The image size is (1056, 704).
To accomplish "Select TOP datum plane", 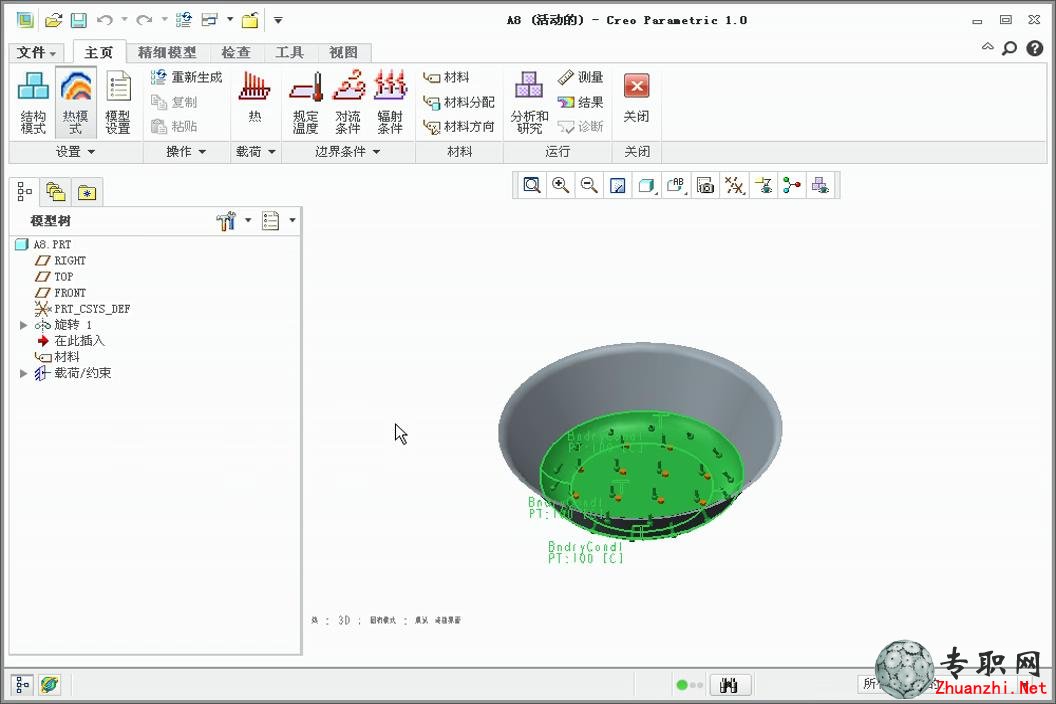I will [55, 276].
